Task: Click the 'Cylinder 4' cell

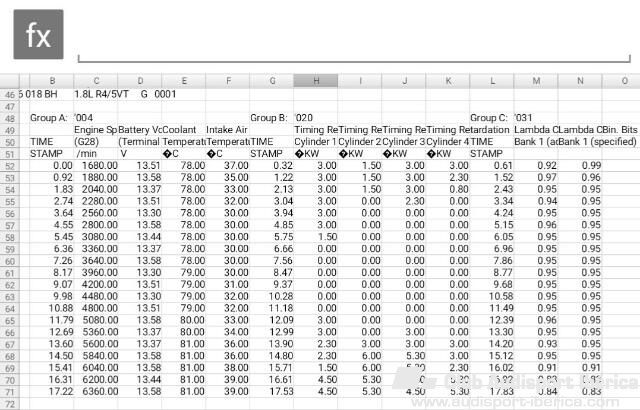Action: [x=448, y=142]
